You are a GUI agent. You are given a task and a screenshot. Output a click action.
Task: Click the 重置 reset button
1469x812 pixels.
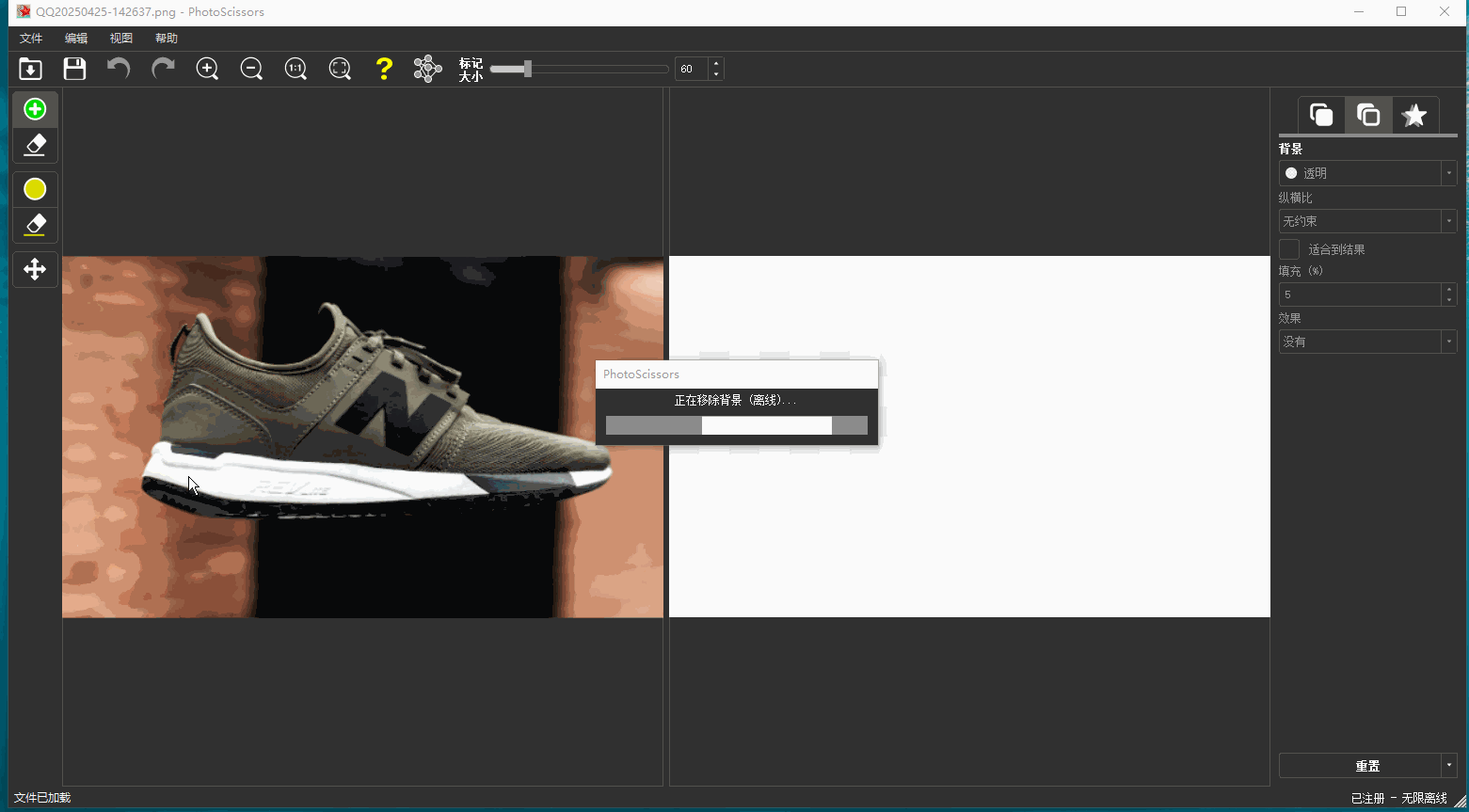1360,766
